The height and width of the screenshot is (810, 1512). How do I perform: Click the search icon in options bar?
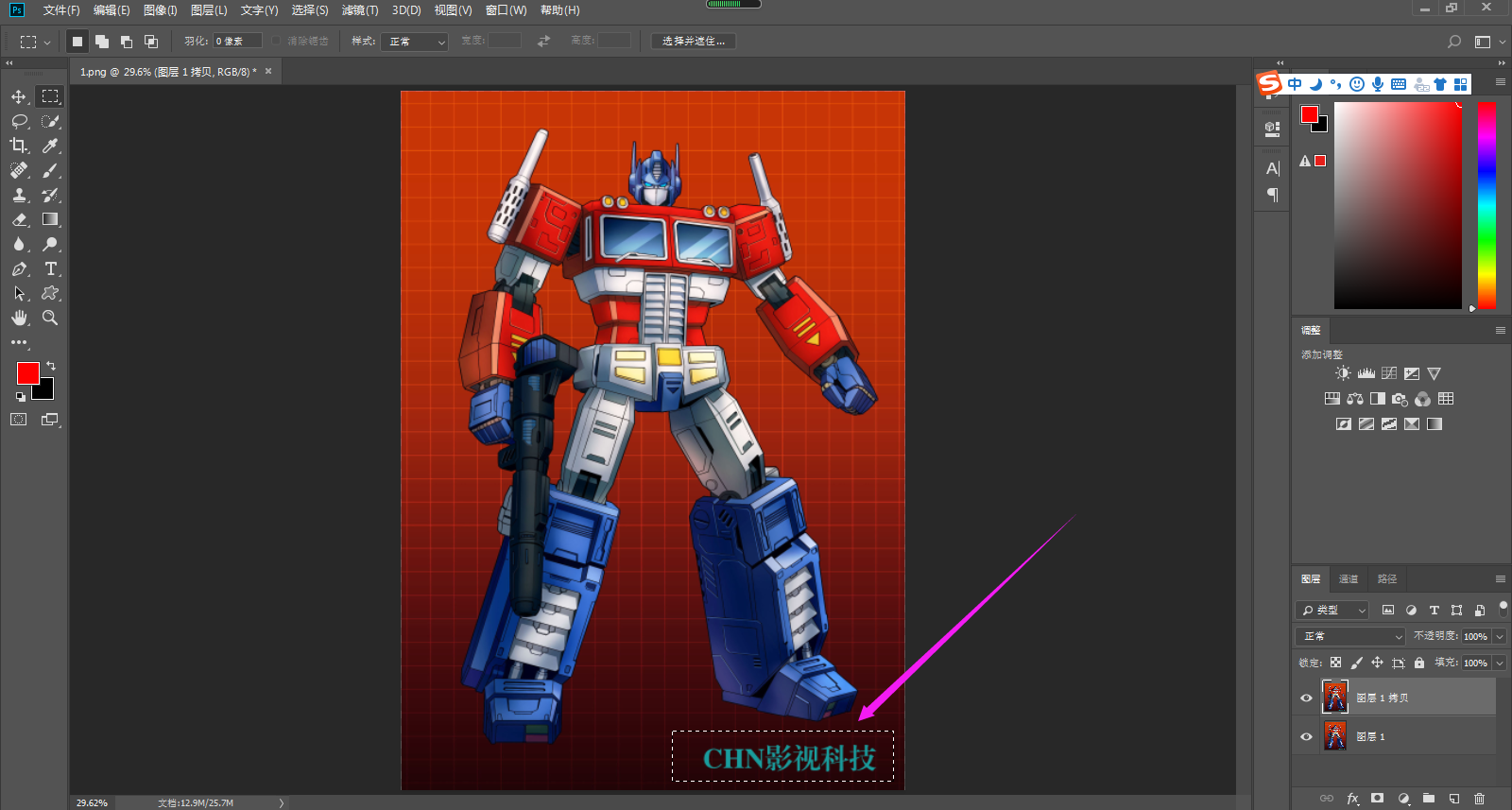[x=1454, y=42]
